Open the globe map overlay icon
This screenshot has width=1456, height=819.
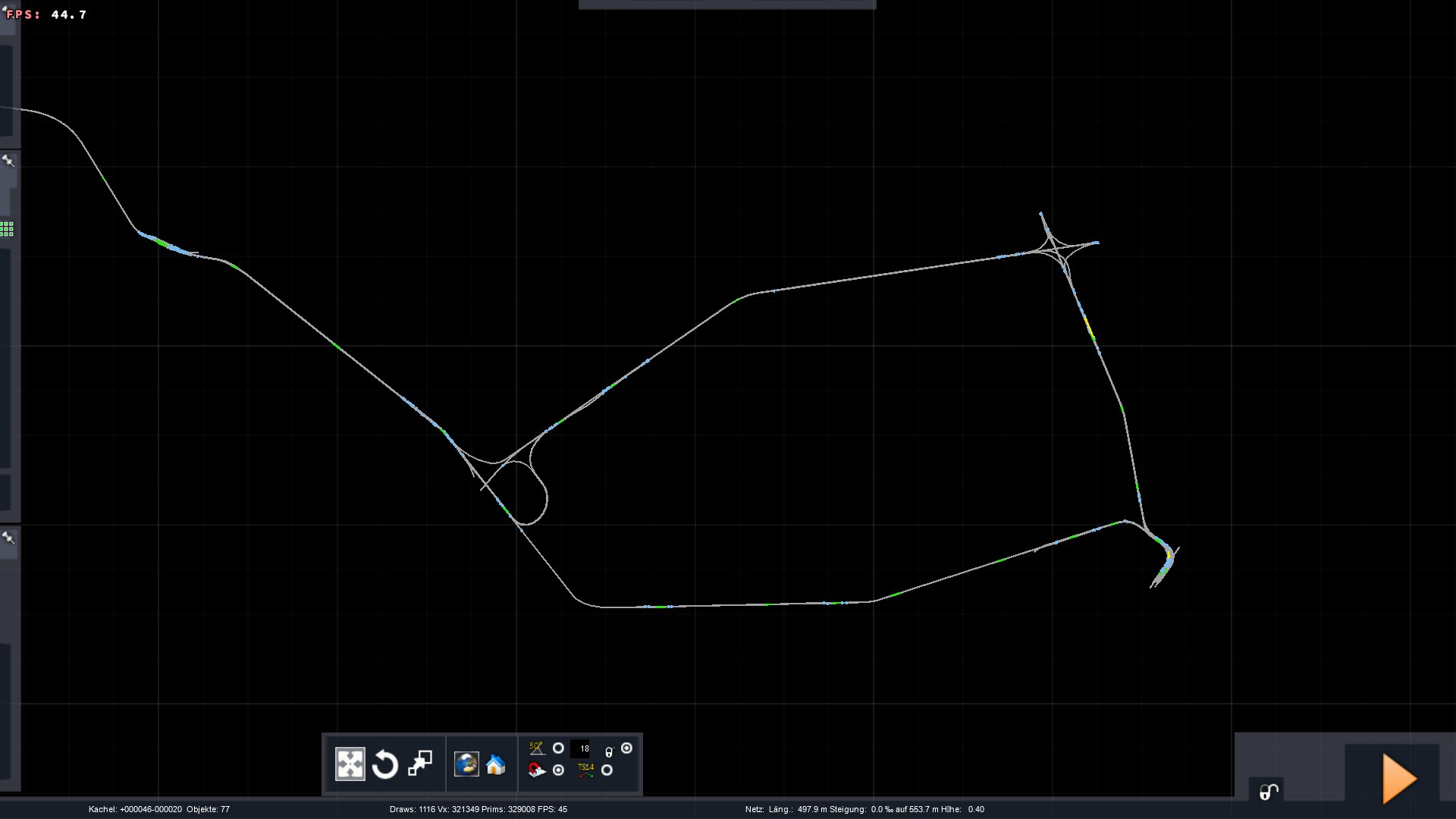(x=466, y=764)
